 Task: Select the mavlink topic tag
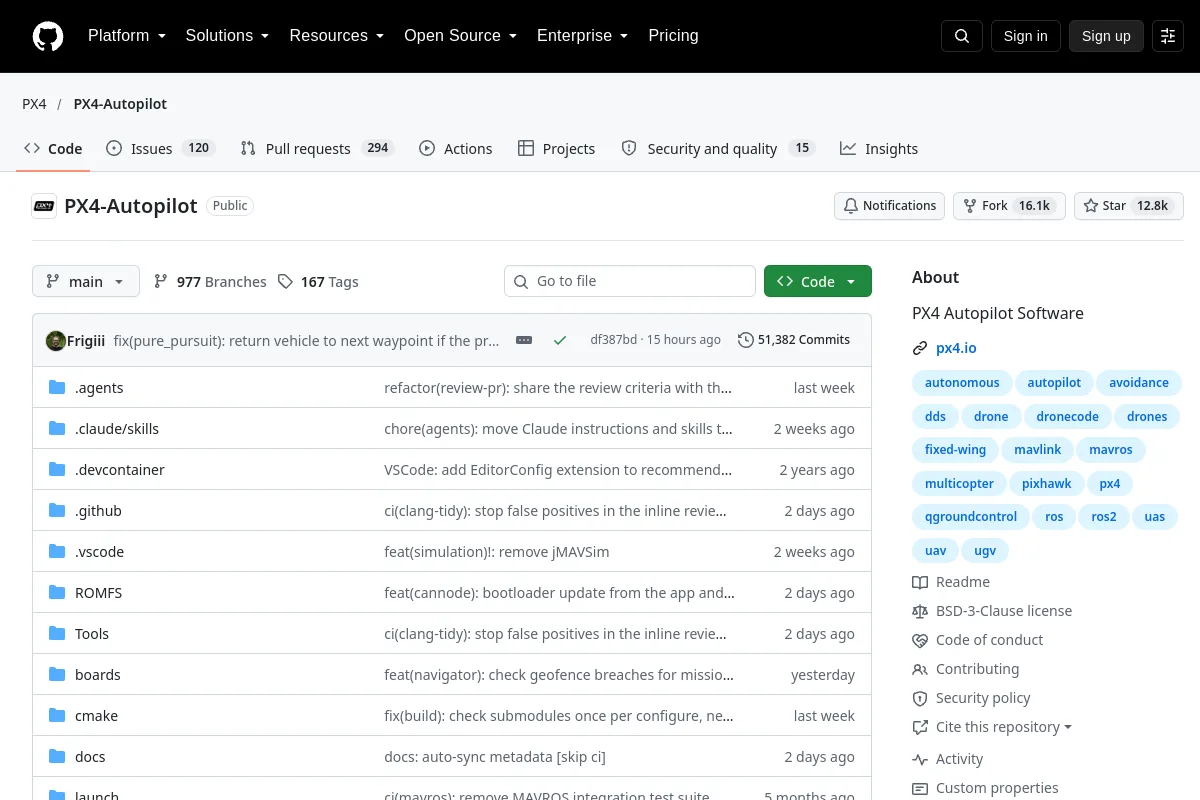pos(1037,450)
